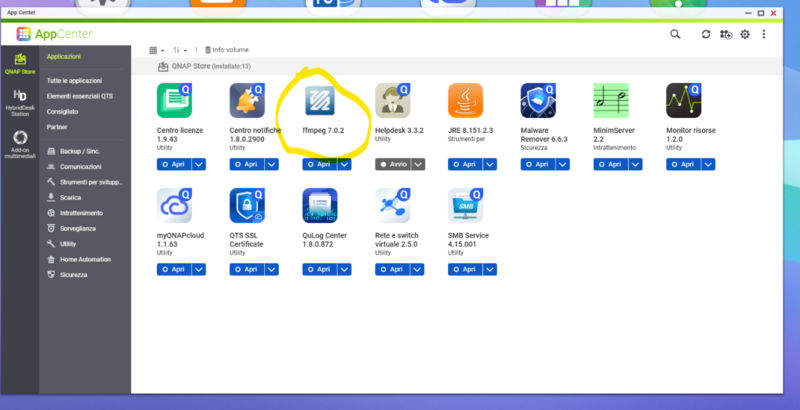This screenshot has width=800, height=410.
Task: Open App Center settings gear icon
Action: (744, 34)
